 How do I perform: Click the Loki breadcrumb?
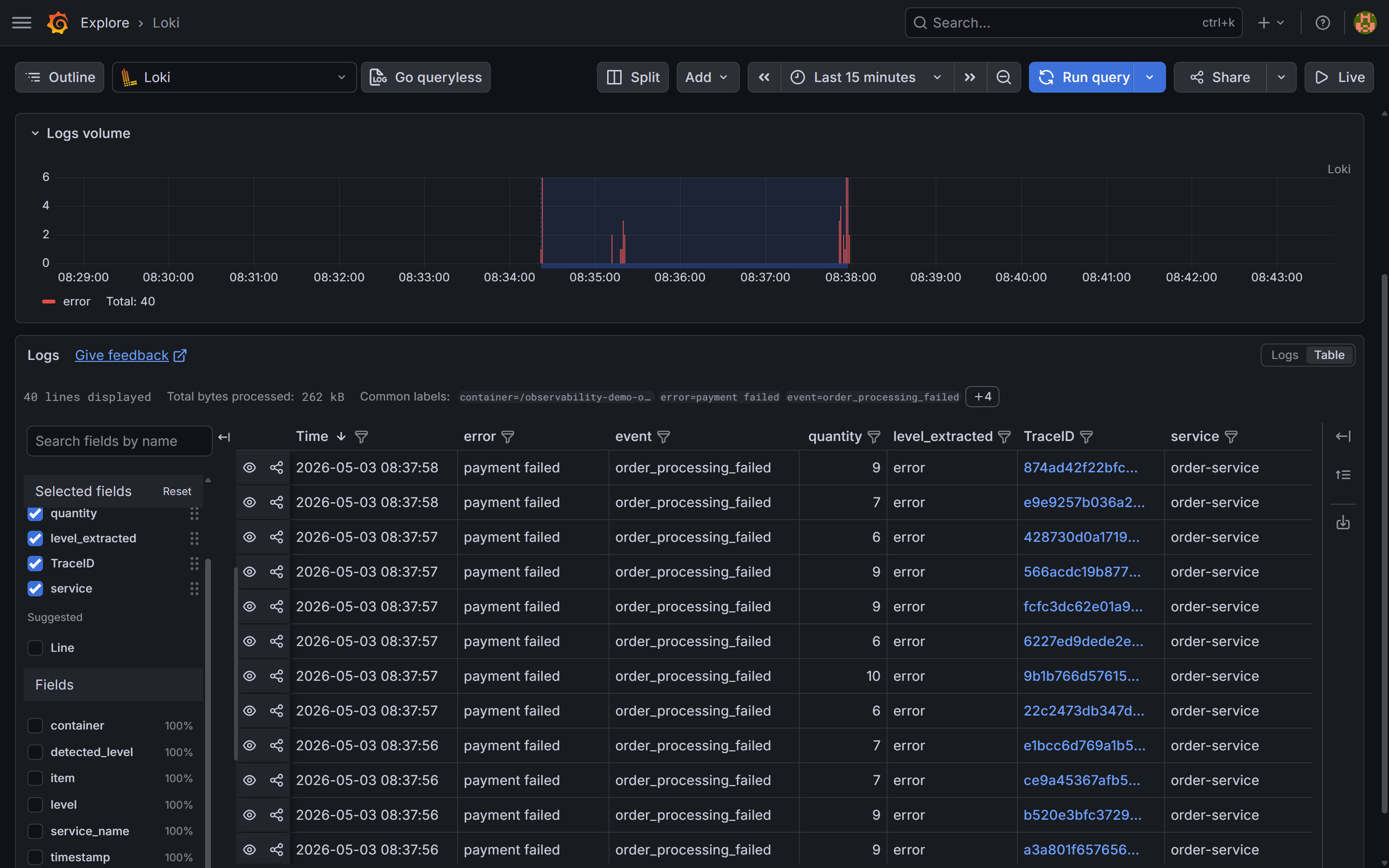tap(166, 23)
